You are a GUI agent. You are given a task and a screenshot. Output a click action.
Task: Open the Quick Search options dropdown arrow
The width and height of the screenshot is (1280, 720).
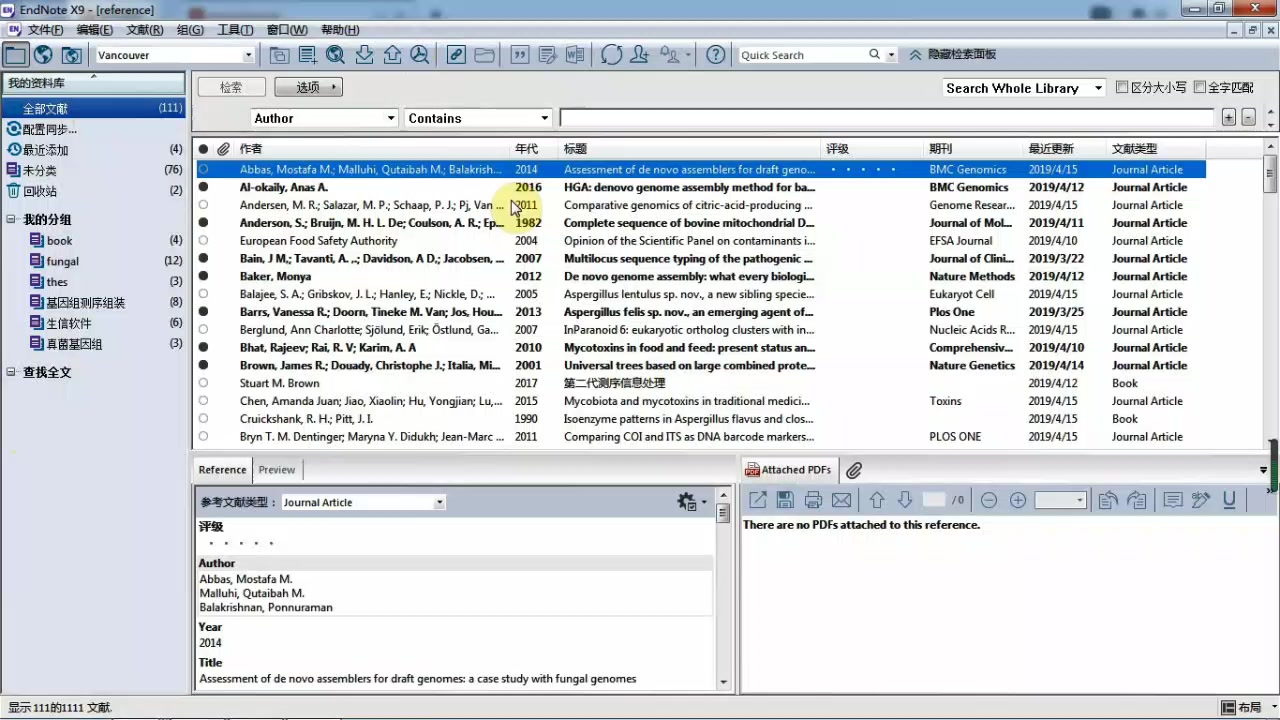coord(891,55)
